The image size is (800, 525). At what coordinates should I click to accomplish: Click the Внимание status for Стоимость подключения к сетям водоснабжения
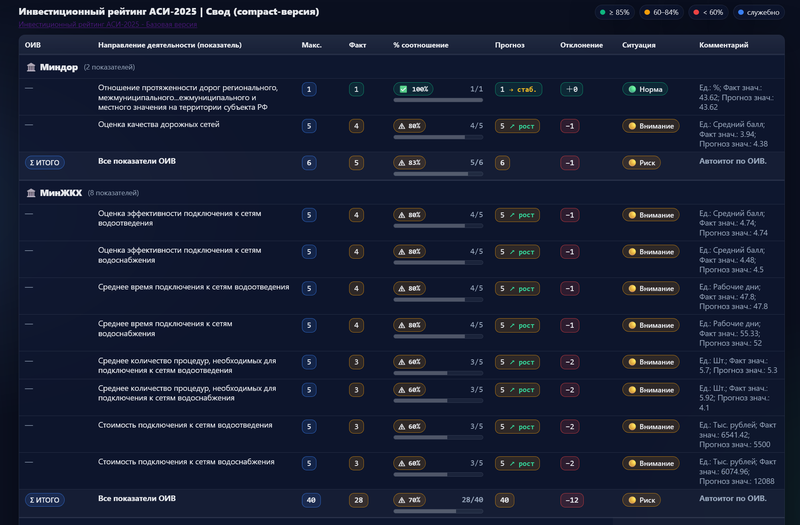click(651, 463)
